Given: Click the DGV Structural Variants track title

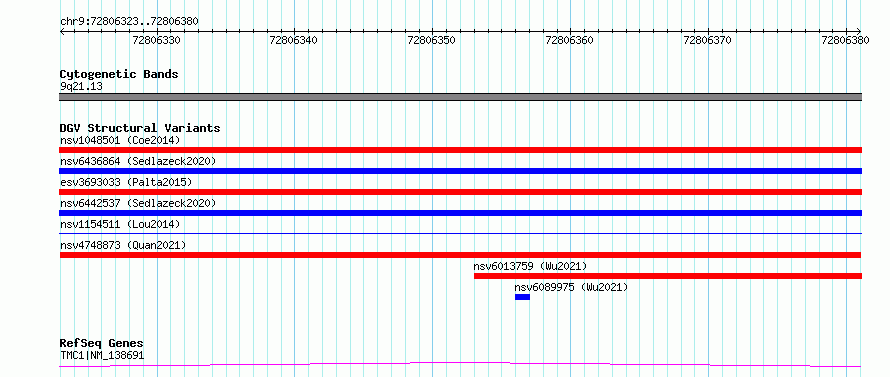Looking at the screenshot, I should coord(140,128).
